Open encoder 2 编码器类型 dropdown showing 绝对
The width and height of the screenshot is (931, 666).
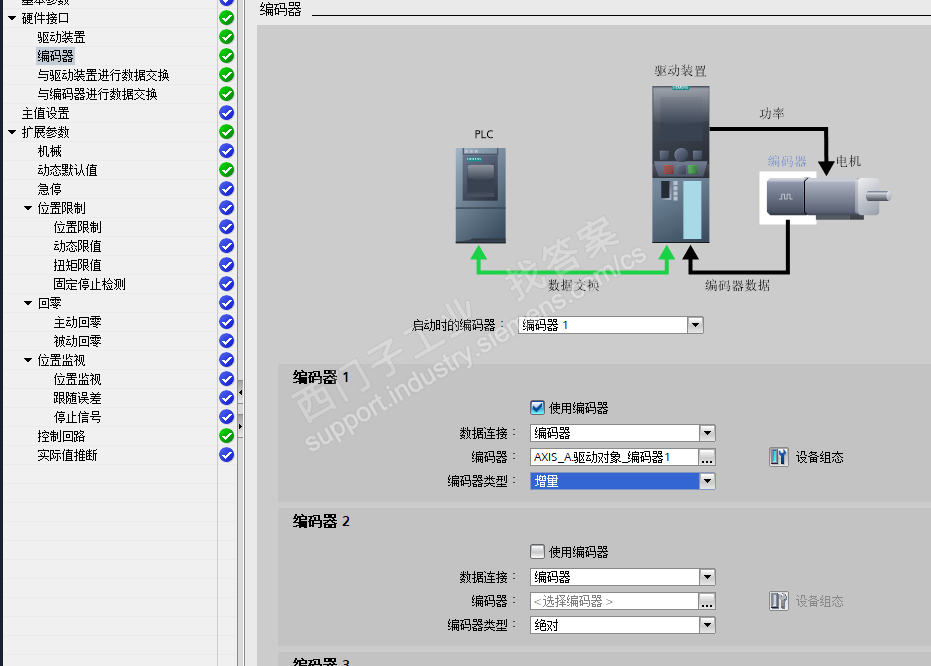tap(707, 625)
